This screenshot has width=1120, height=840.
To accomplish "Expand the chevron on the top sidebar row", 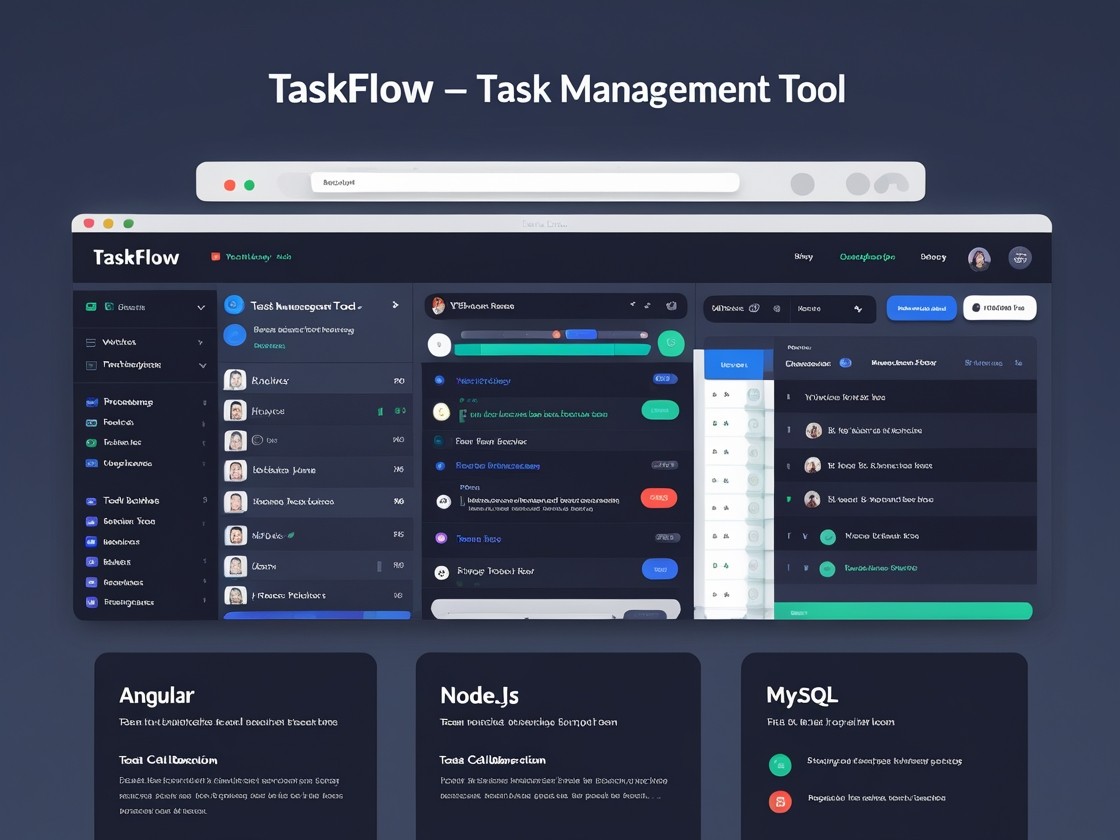I will pos(201,308).
